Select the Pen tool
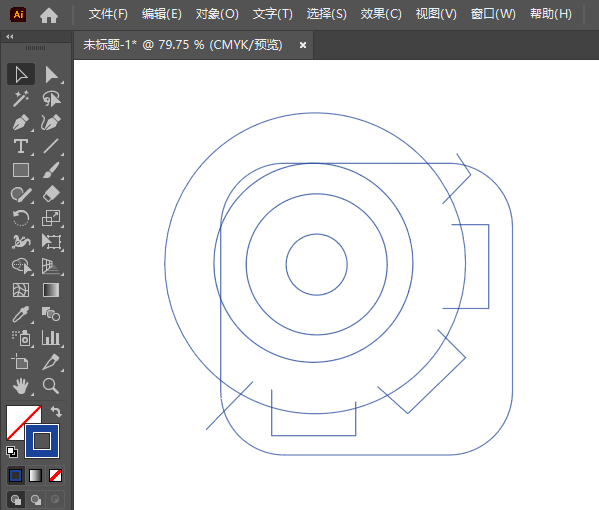 pyautogui.click(x=21, y=123)
